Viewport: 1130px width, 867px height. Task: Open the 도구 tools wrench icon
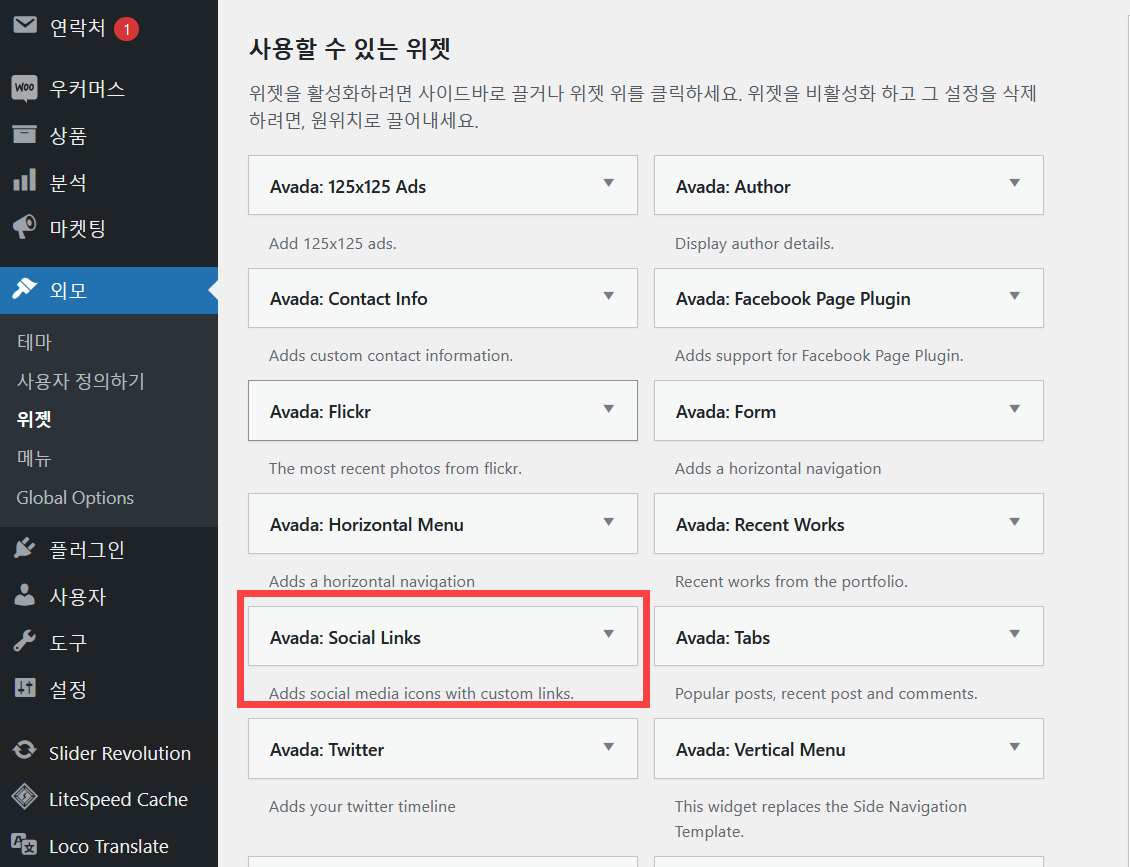pos(25,642)
